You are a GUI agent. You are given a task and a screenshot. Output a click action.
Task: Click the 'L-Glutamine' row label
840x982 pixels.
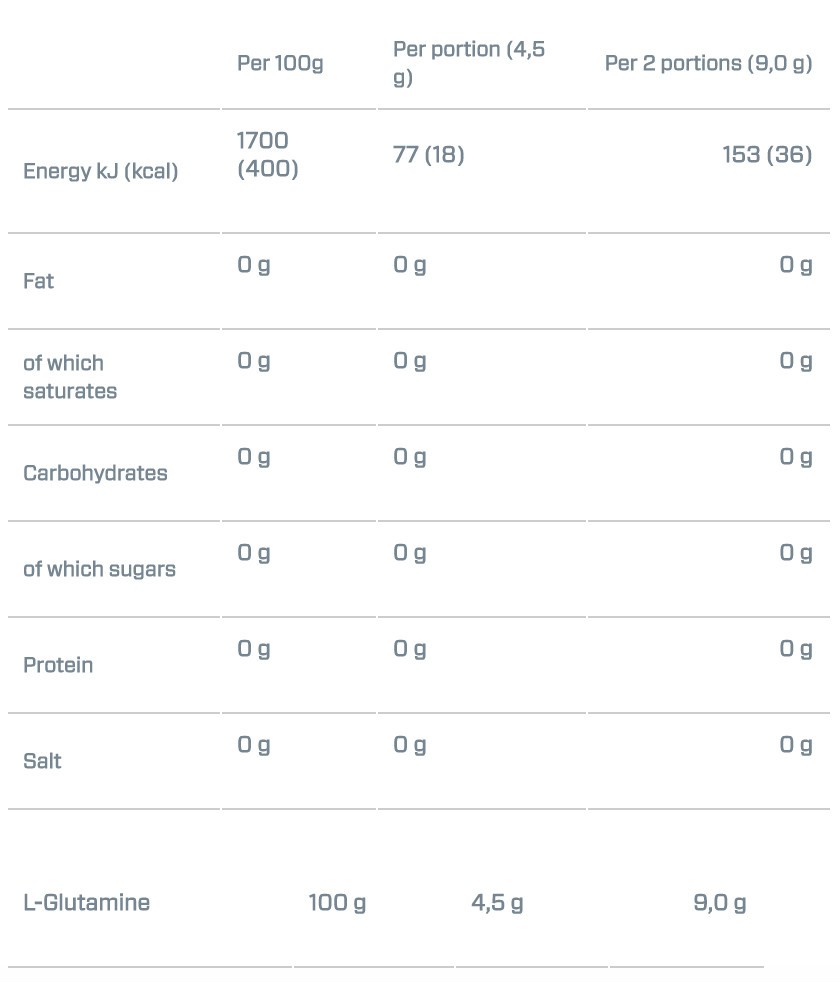86,903
